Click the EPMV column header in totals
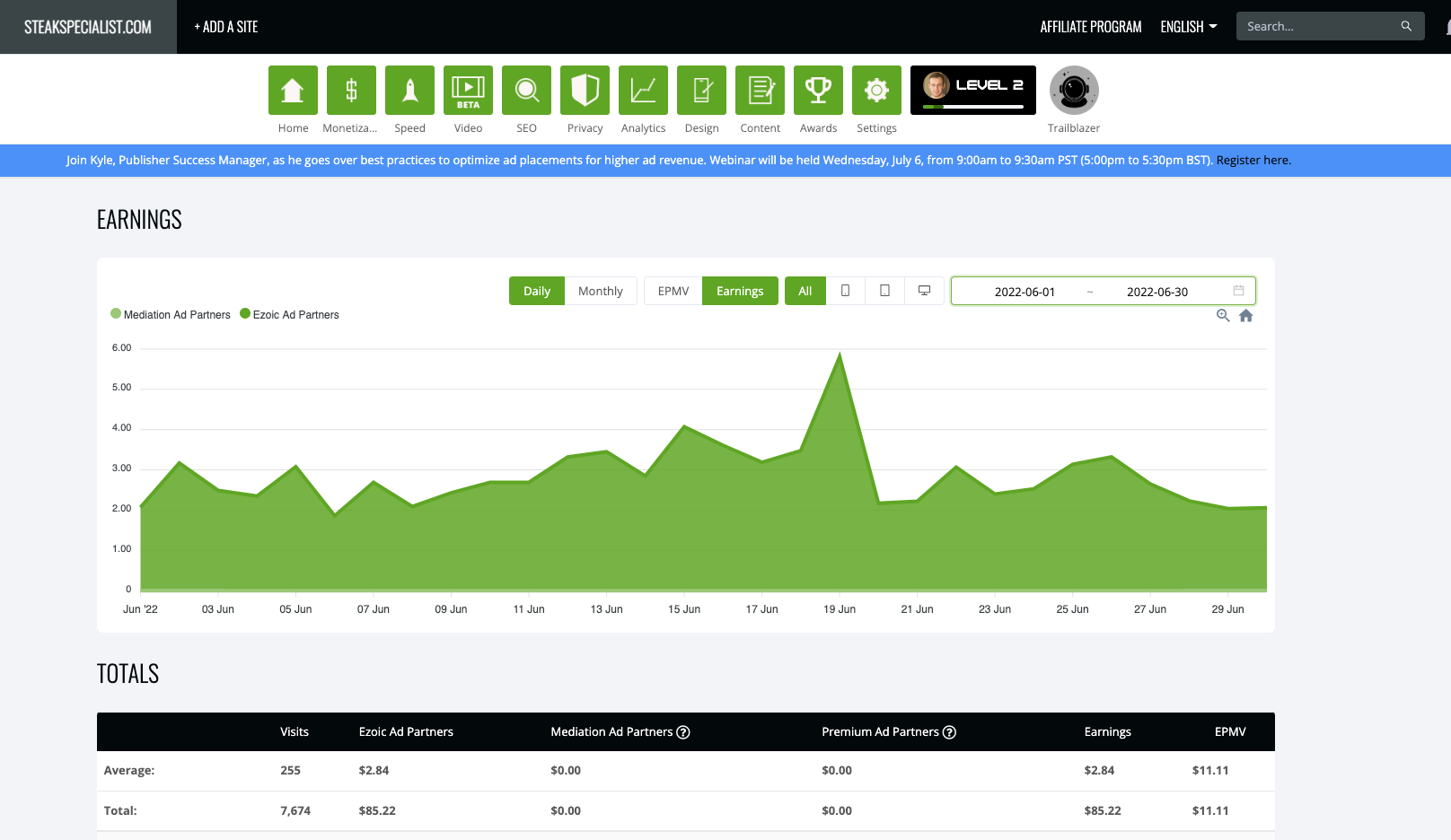Viewport: 1451px width, 840px height. [x=1230, y=732]
